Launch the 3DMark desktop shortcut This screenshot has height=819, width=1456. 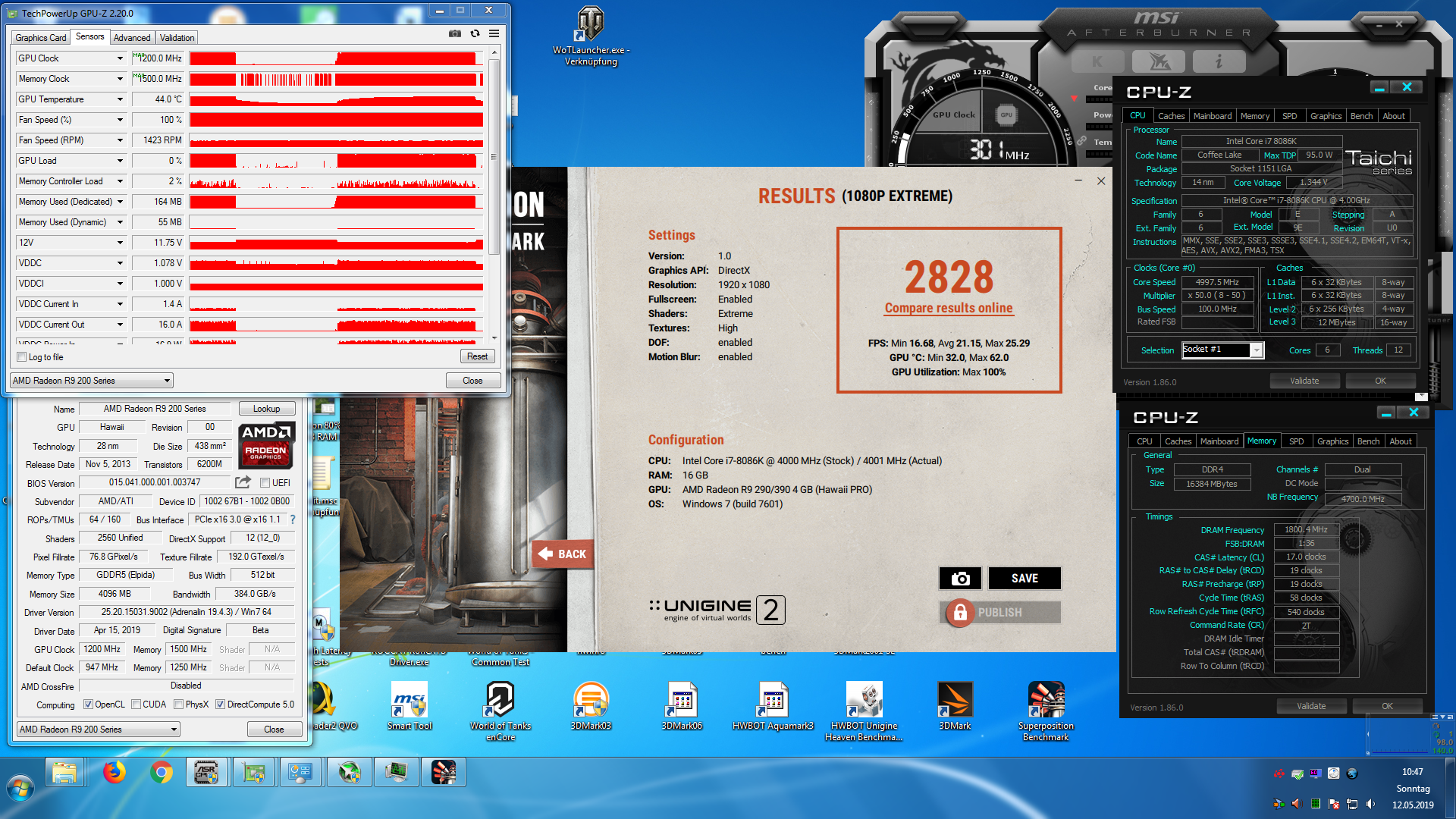tap(955, 707)
